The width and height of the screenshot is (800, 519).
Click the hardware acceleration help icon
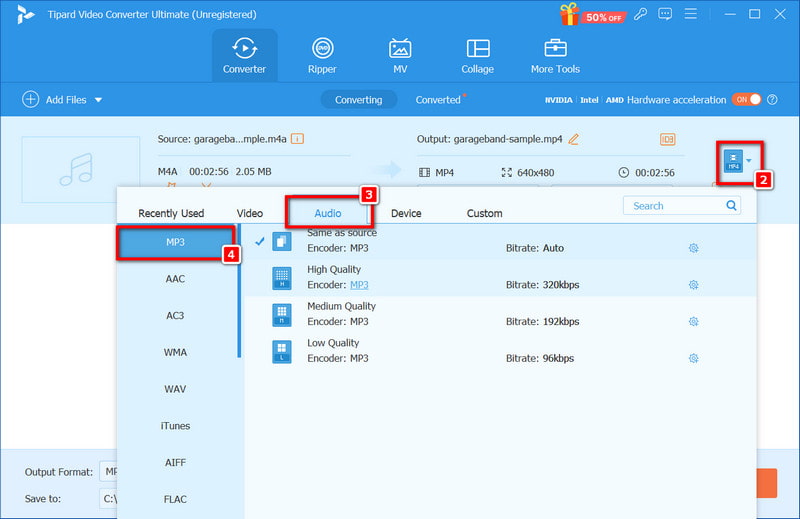772,100
